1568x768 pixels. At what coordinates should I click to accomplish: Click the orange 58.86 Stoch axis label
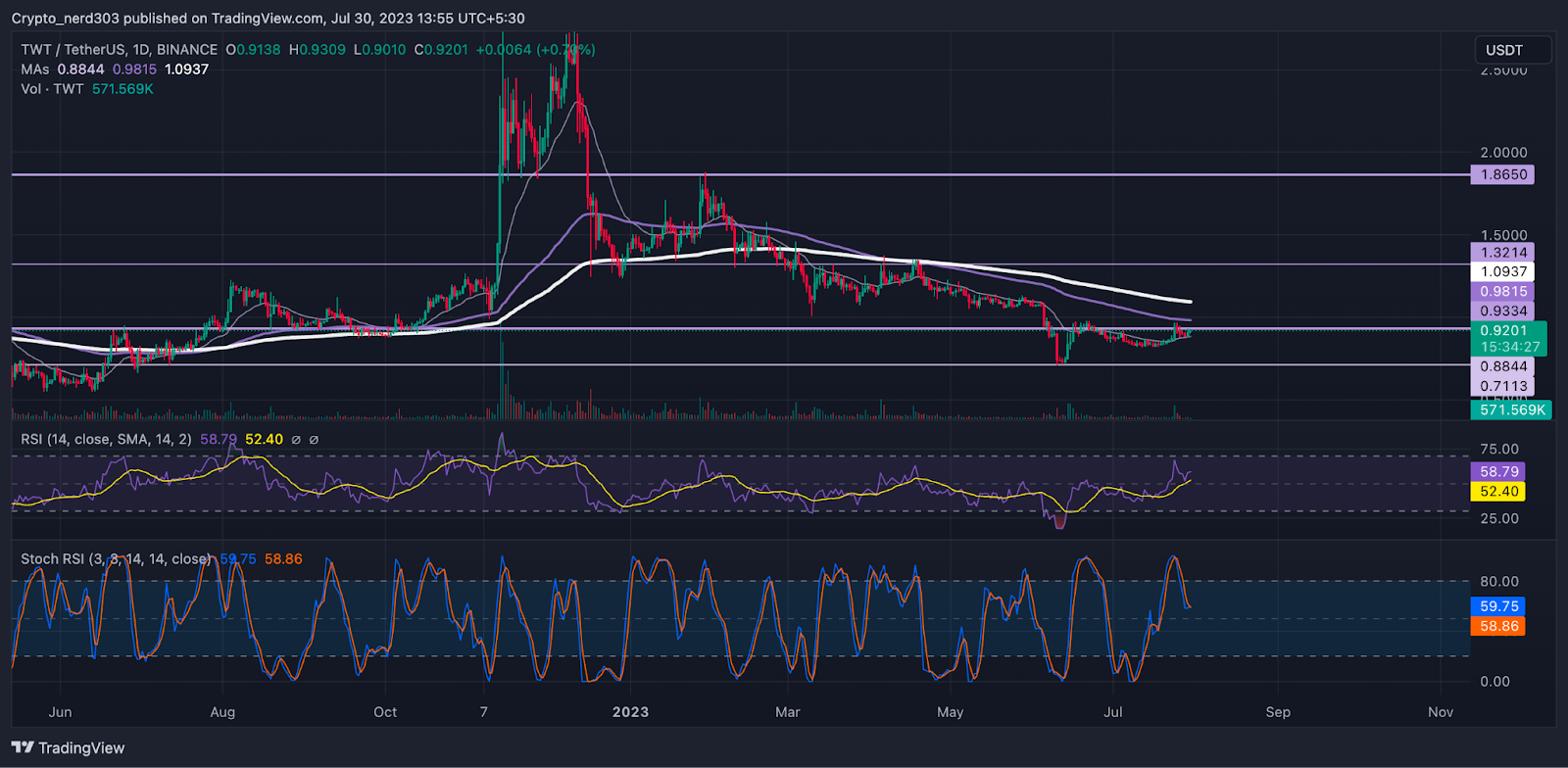(1498, 626)
